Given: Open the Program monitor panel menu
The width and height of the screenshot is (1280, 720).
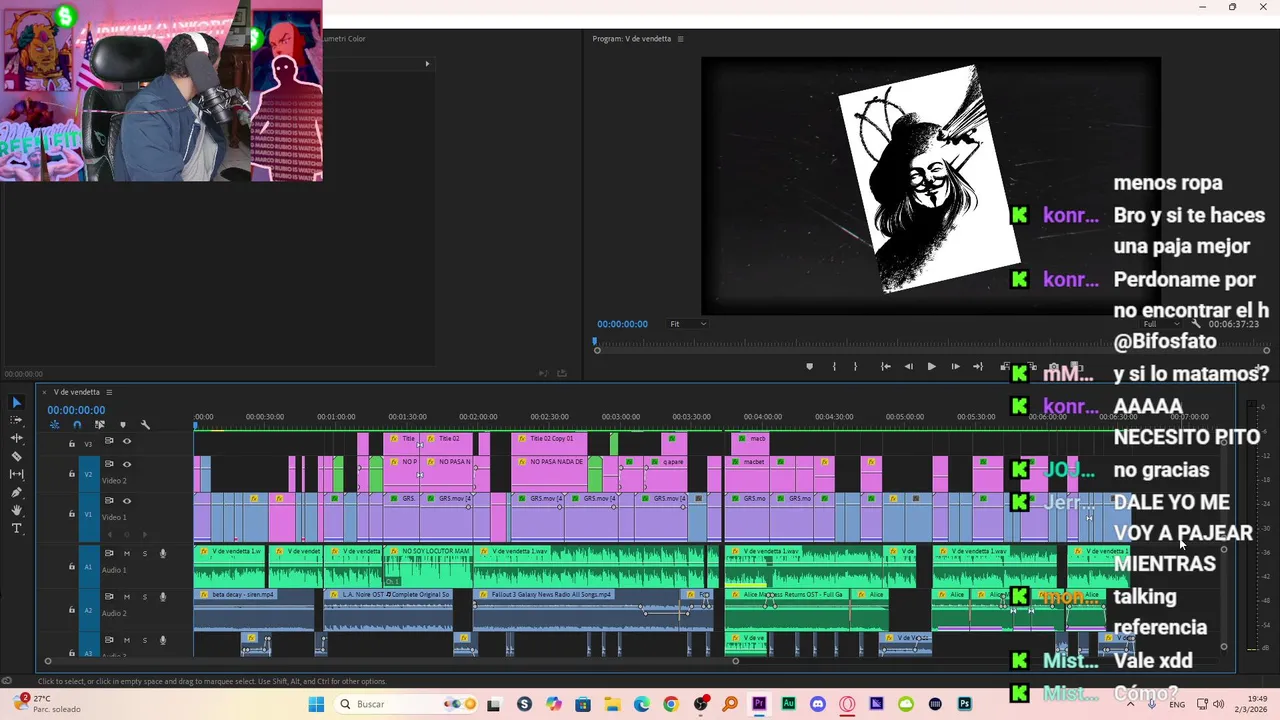Looking at the screenshot, I should pos(681,39).
